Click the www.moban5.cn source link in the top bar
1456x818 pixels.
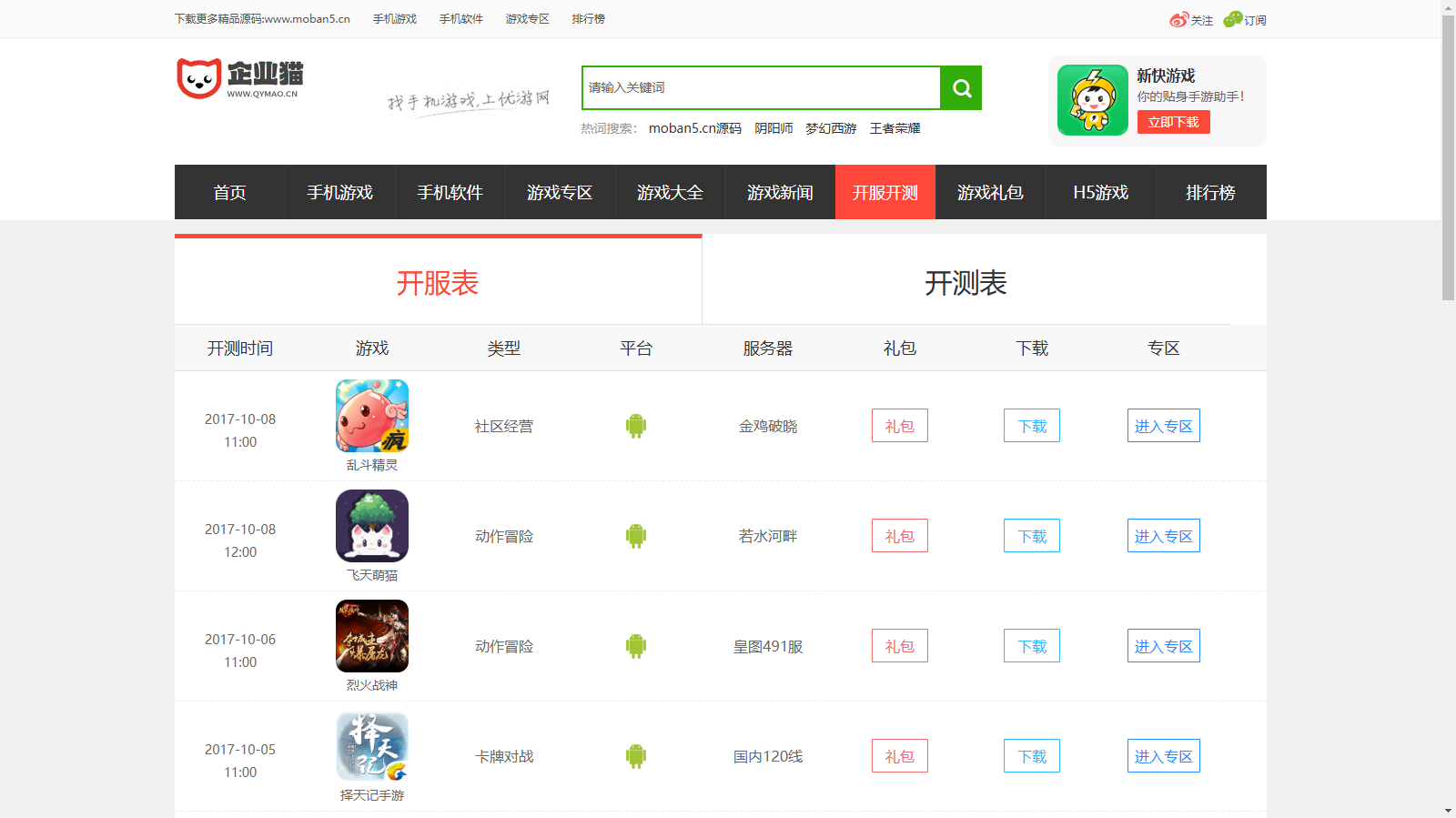262,19
